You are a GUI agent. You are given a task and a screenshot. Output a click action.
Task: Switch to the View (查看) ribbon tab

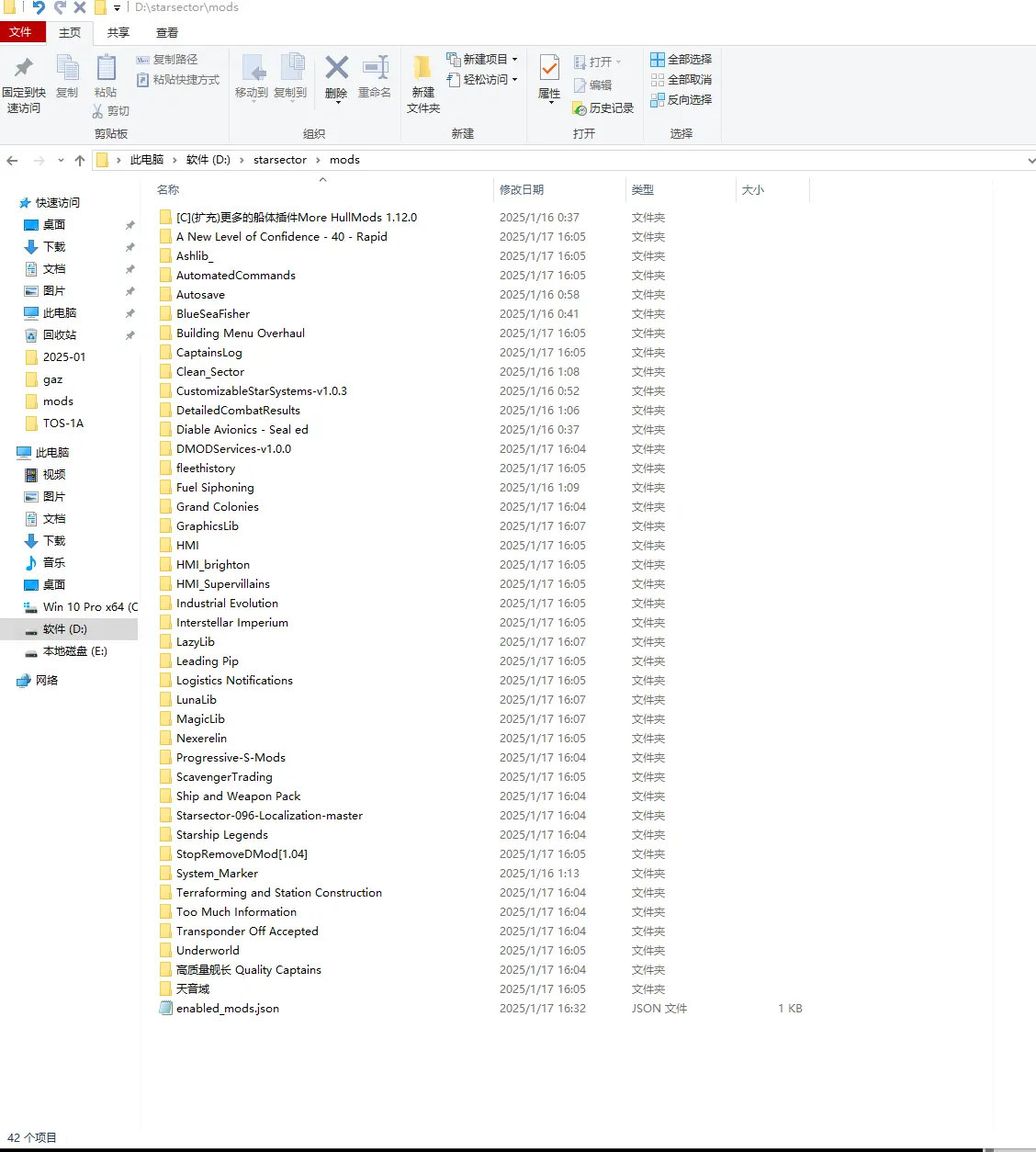pos(167,32)
